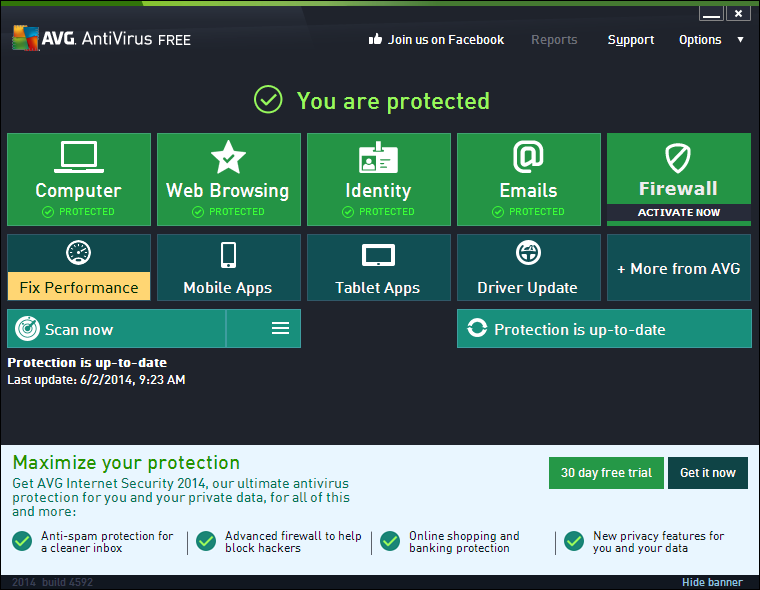Hide the promotional banner
This screenshot has height=590, width=760.
coord(712,582)
